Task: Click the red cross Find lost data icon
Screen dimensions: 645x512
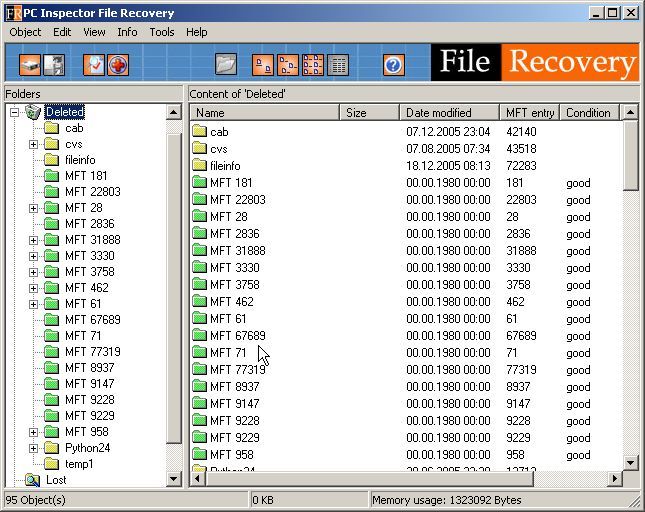Action: click(118, 65)
